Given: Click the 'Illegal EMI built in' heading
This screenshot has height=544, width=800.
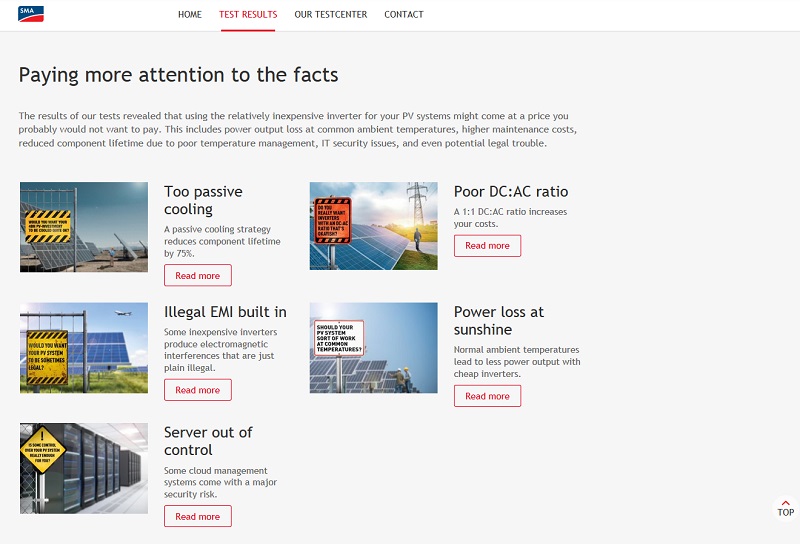Looking at the screenshot, I should [x=225, y=312].
